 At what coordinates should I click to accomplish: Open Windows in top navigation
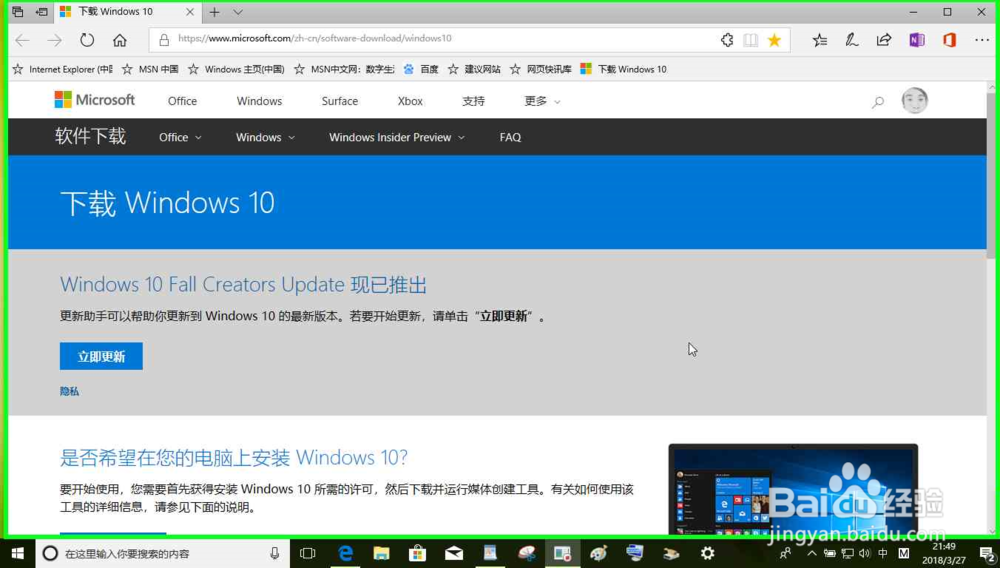(x=259, y=101)
